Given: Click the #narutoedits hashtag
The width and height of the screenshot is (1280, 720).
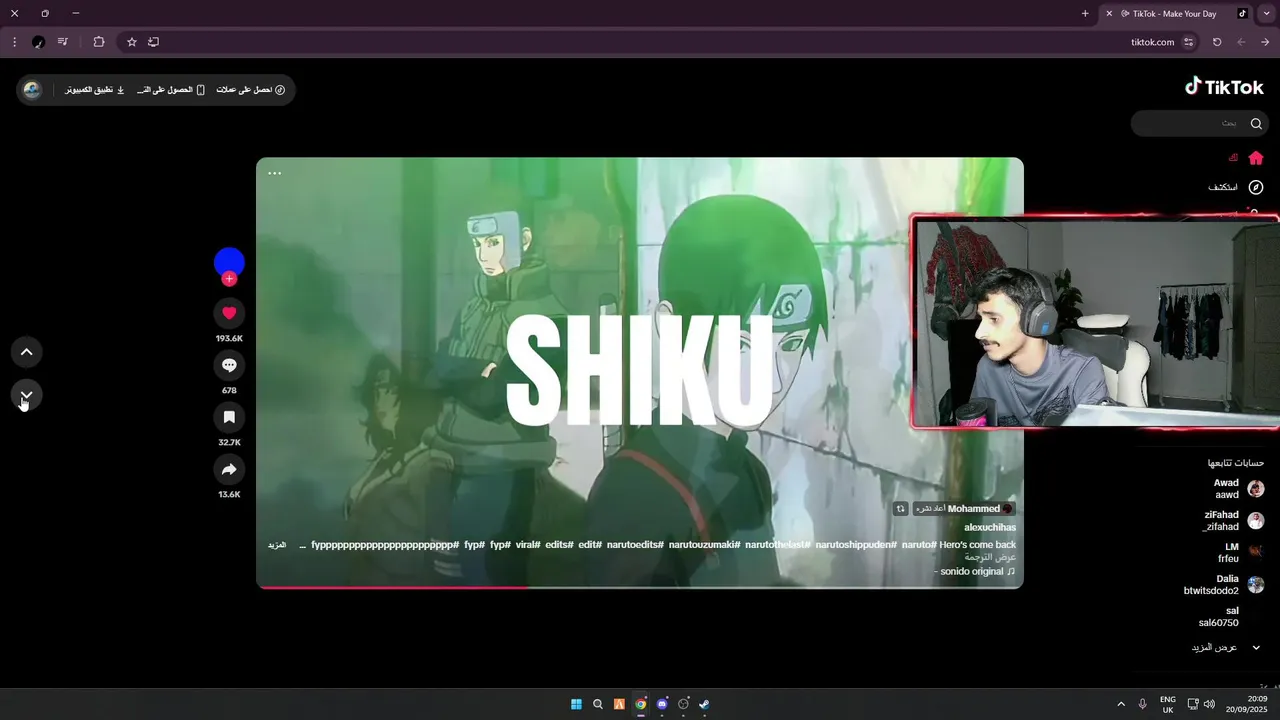Looking at the screenshot, I should (x=636, y=545).
